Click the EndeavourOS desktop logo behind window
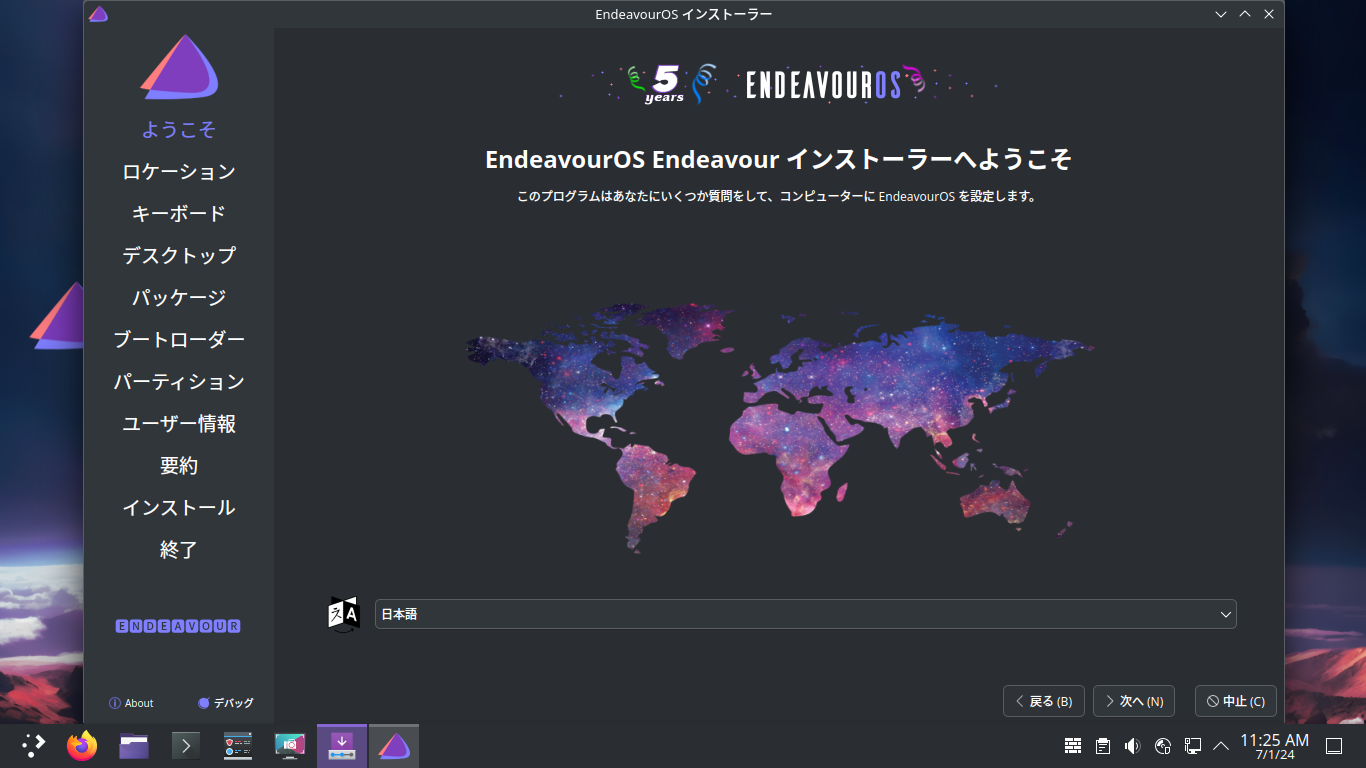This screenshot has width=1366, height=768. pos(56,318)
